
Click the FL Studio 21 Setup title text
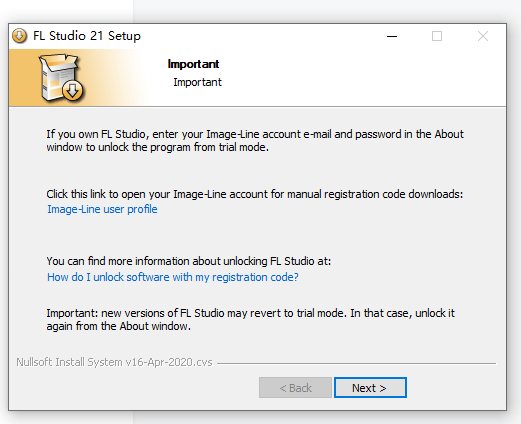pyautogui.click(x=87, y=36)
